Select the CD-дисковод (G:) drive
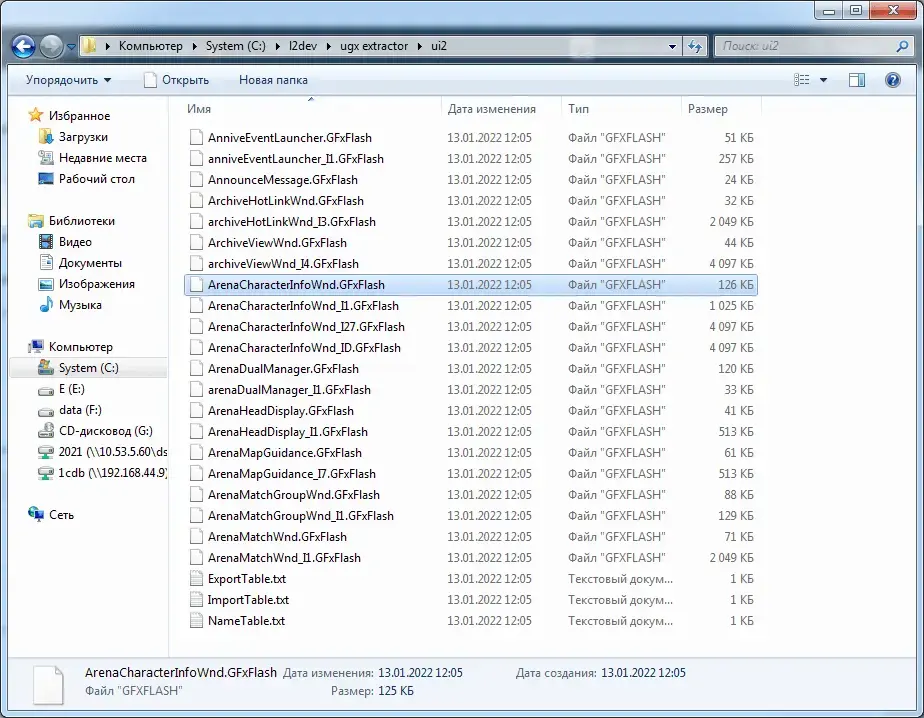 [x=105, y=431]
